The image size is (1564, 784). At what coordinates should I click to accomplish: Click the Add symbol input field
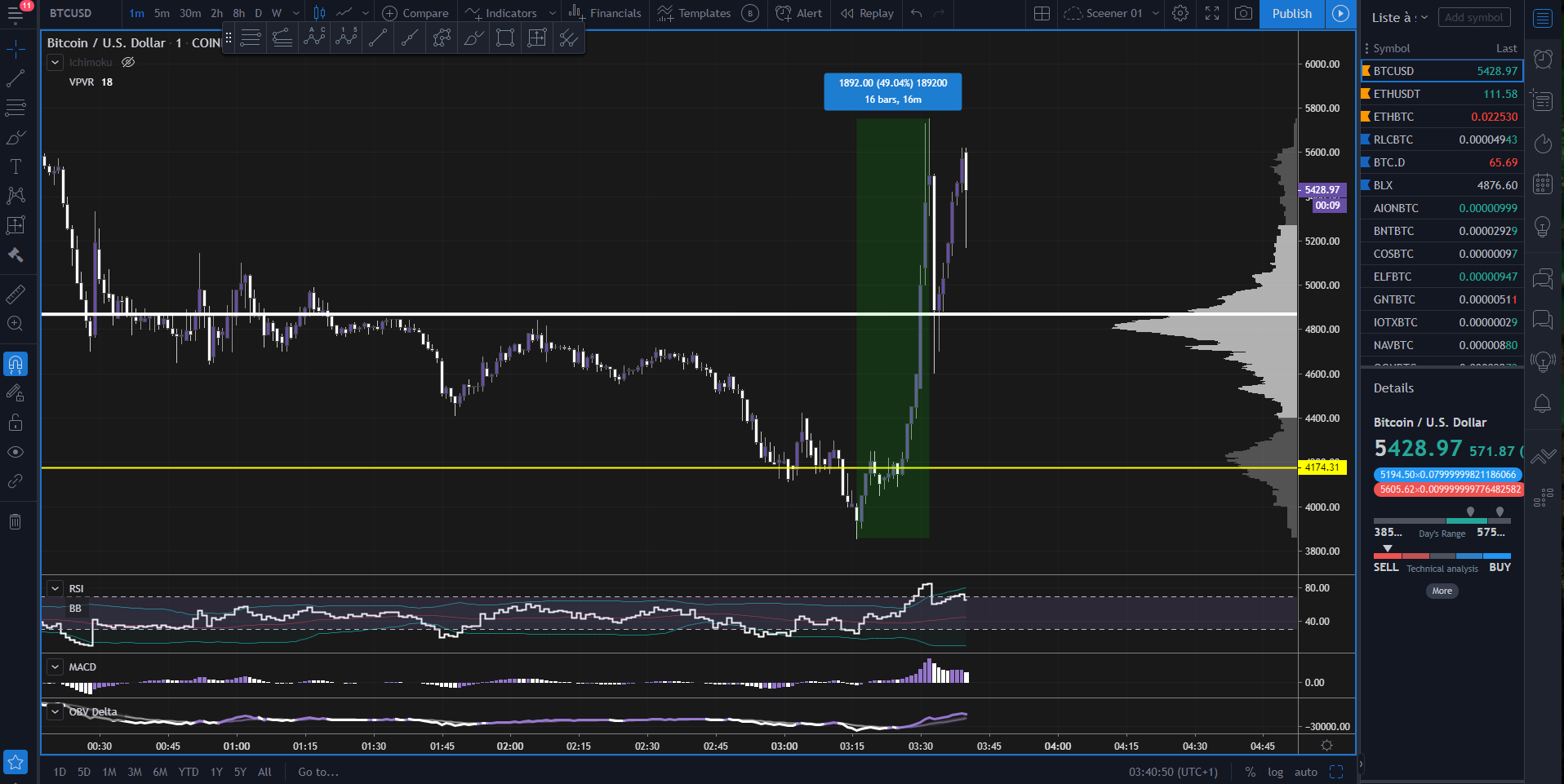tap(1473, 17)
